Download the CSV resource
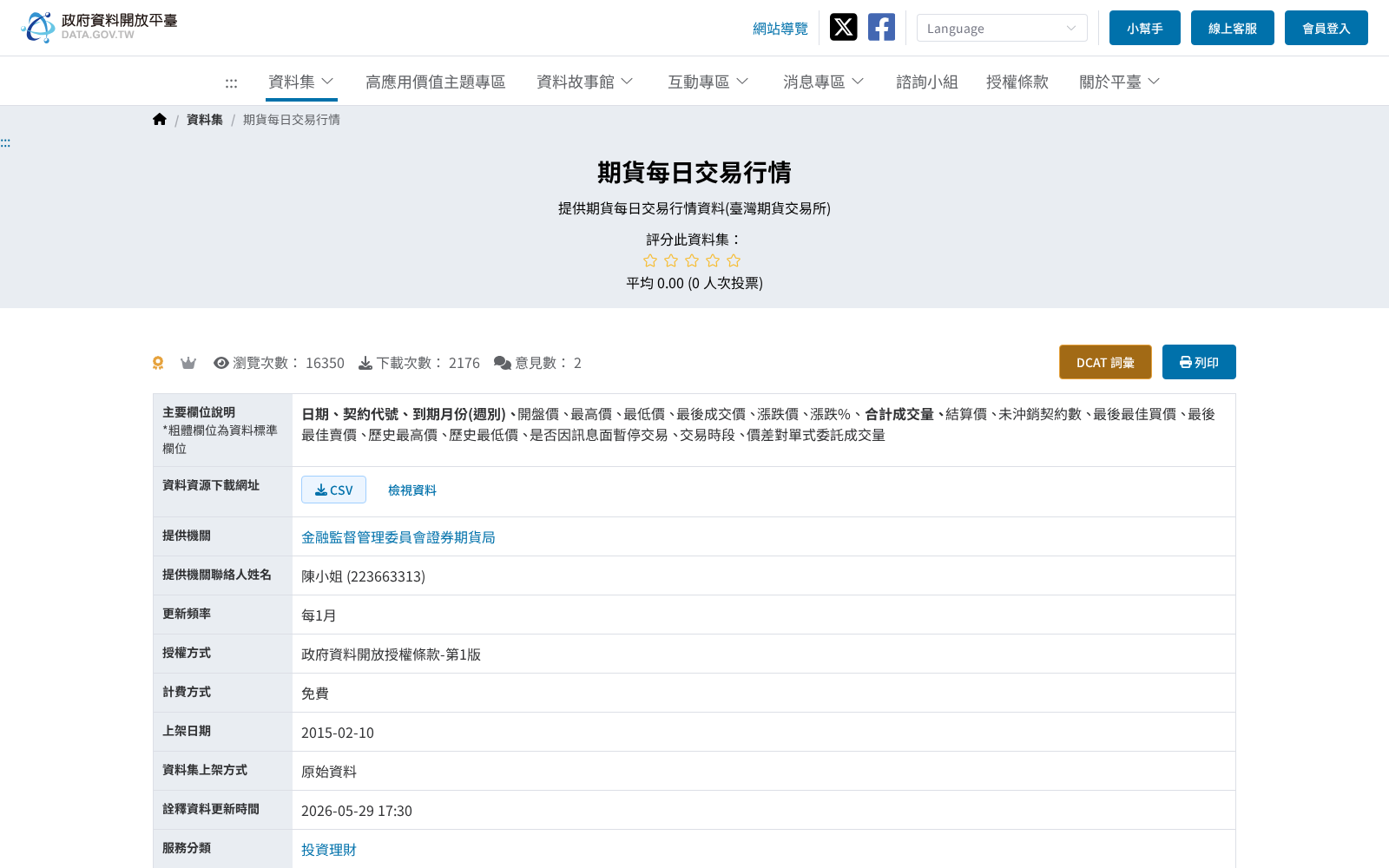 (333, 490)
